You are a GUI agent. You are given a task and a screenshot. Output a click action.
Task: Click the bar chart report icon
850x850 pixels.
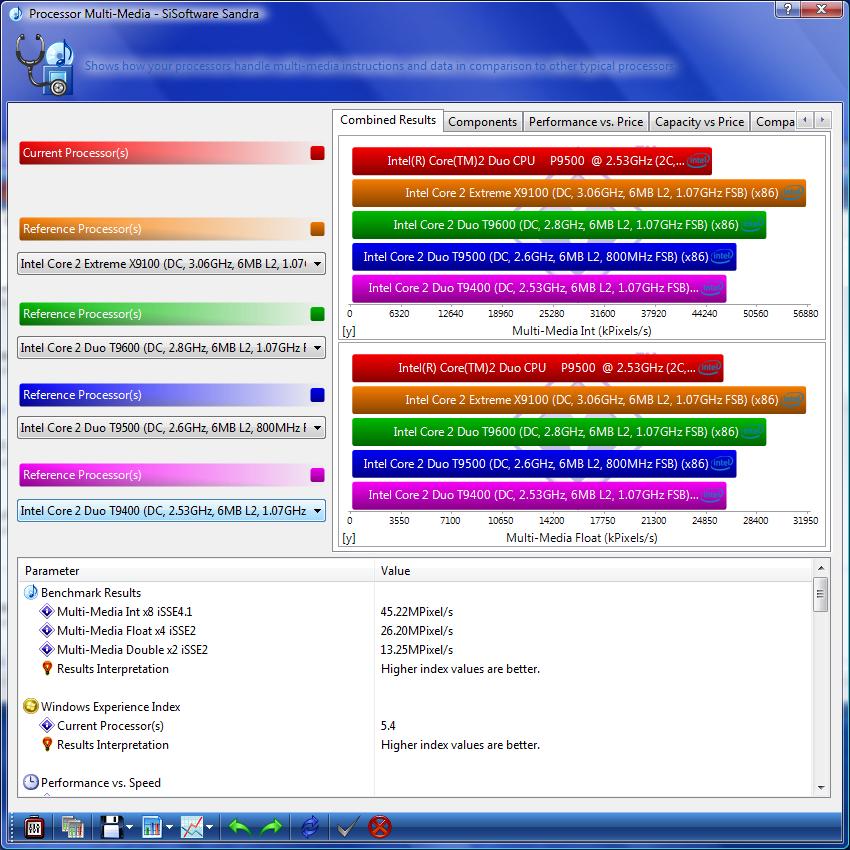click(x=152, y=827)
